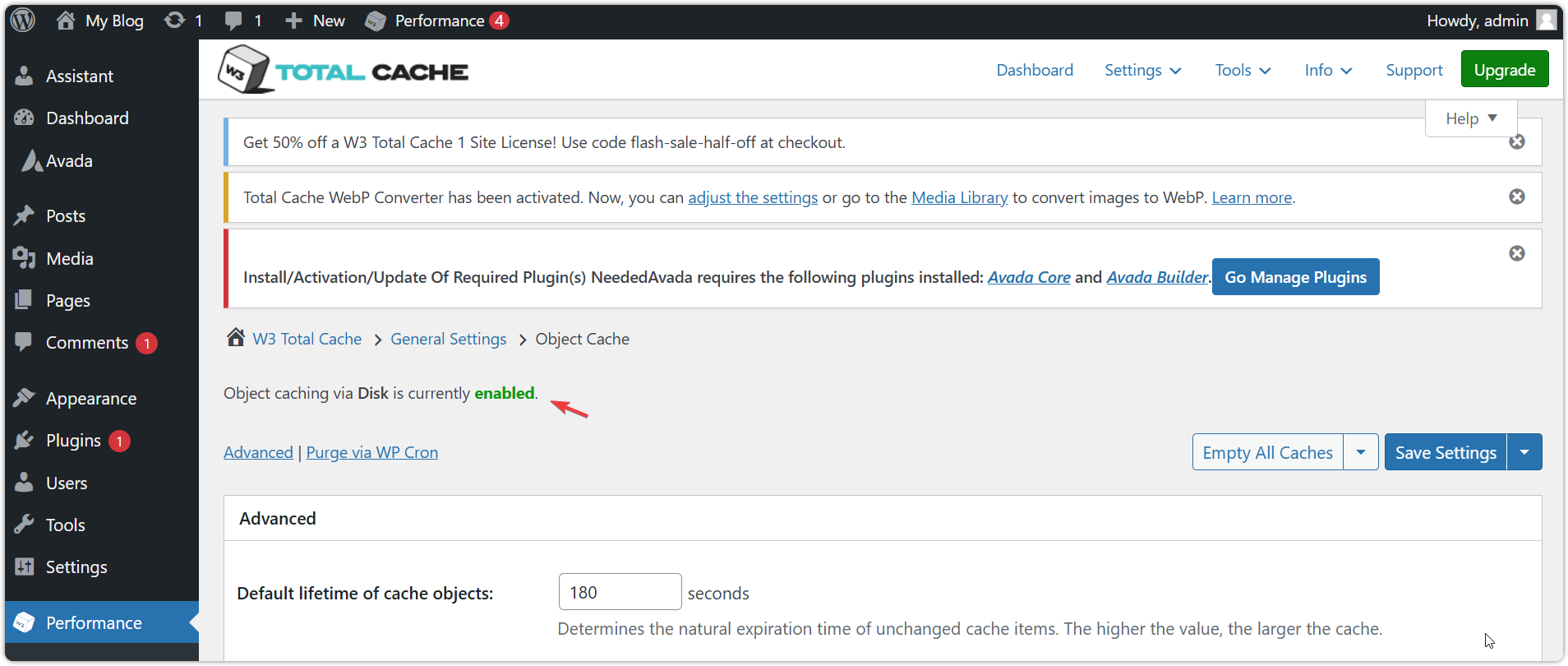Expand the Info dropdown menu
The width and height of the screenshot is (1568, 666).
point(1328,70)
